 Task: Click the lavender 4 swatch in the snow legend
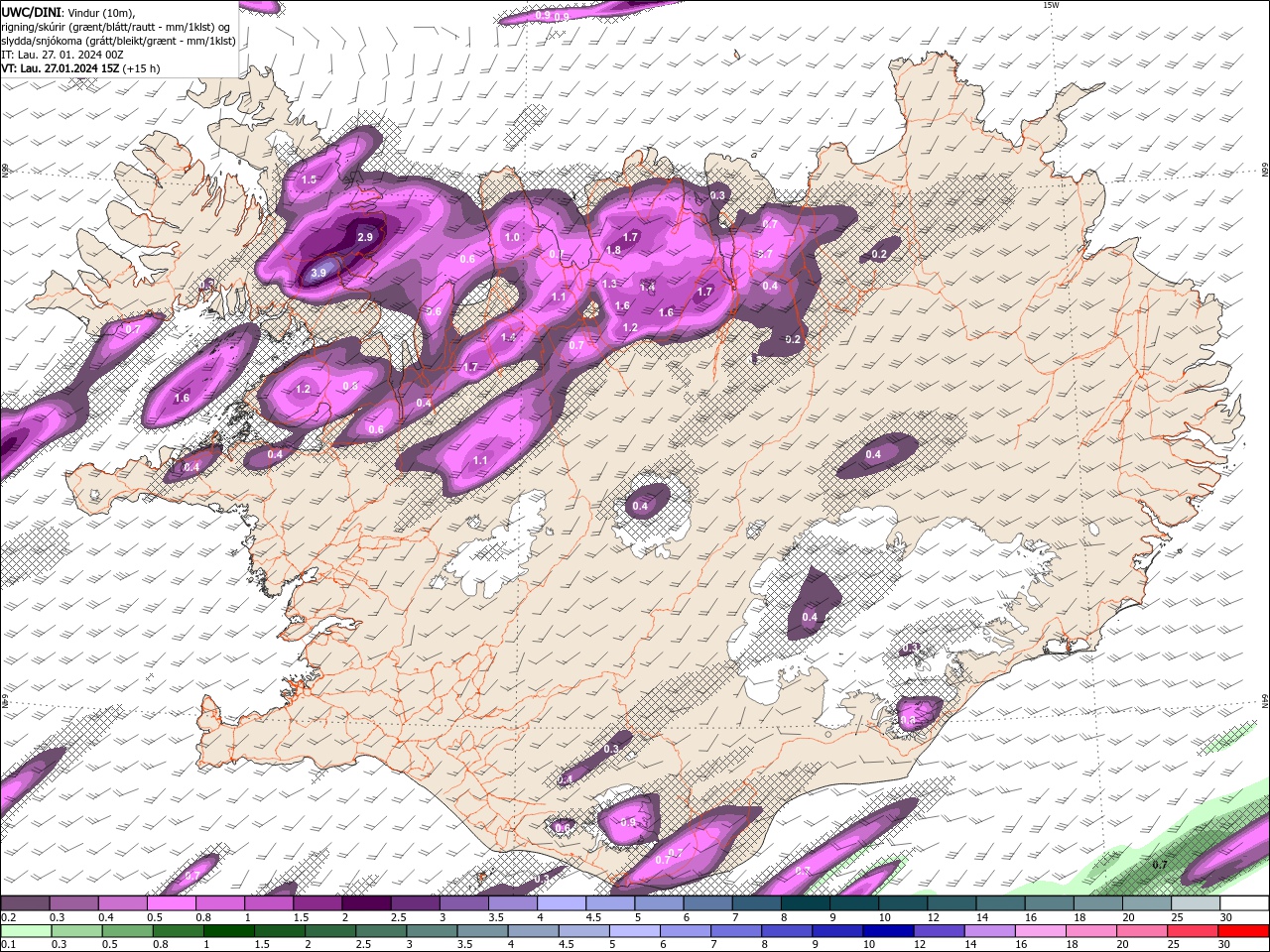click(562, 902)
